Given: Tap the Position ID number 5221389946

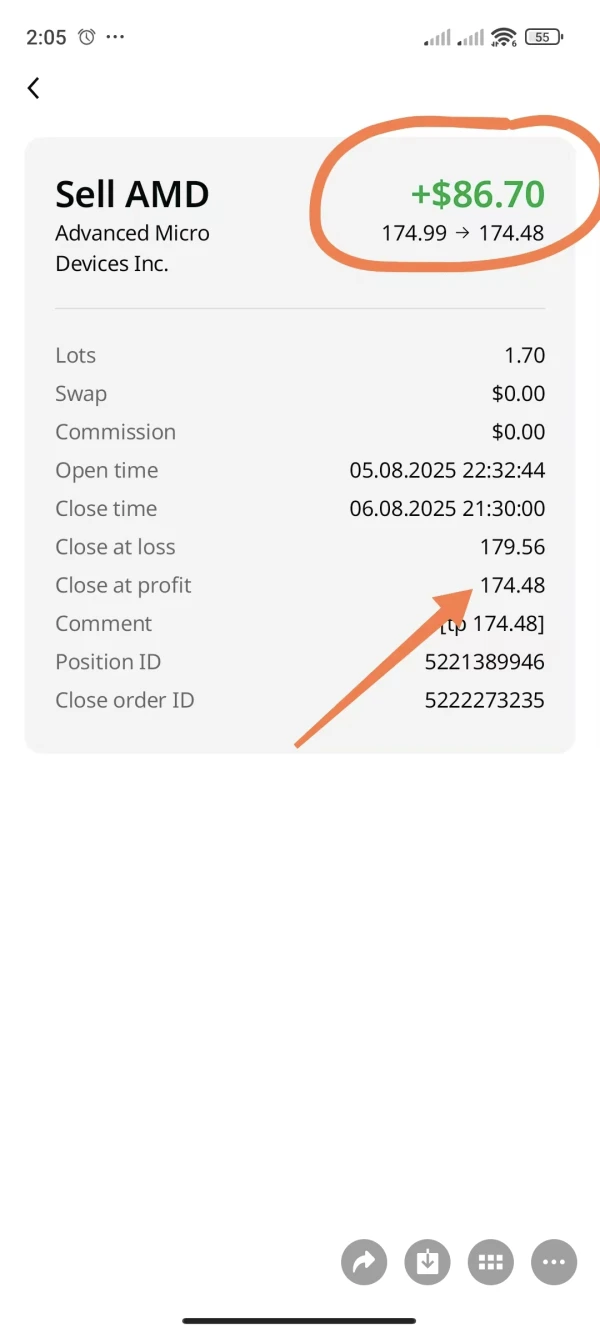Looking at the screenshot, I should 485,662.
